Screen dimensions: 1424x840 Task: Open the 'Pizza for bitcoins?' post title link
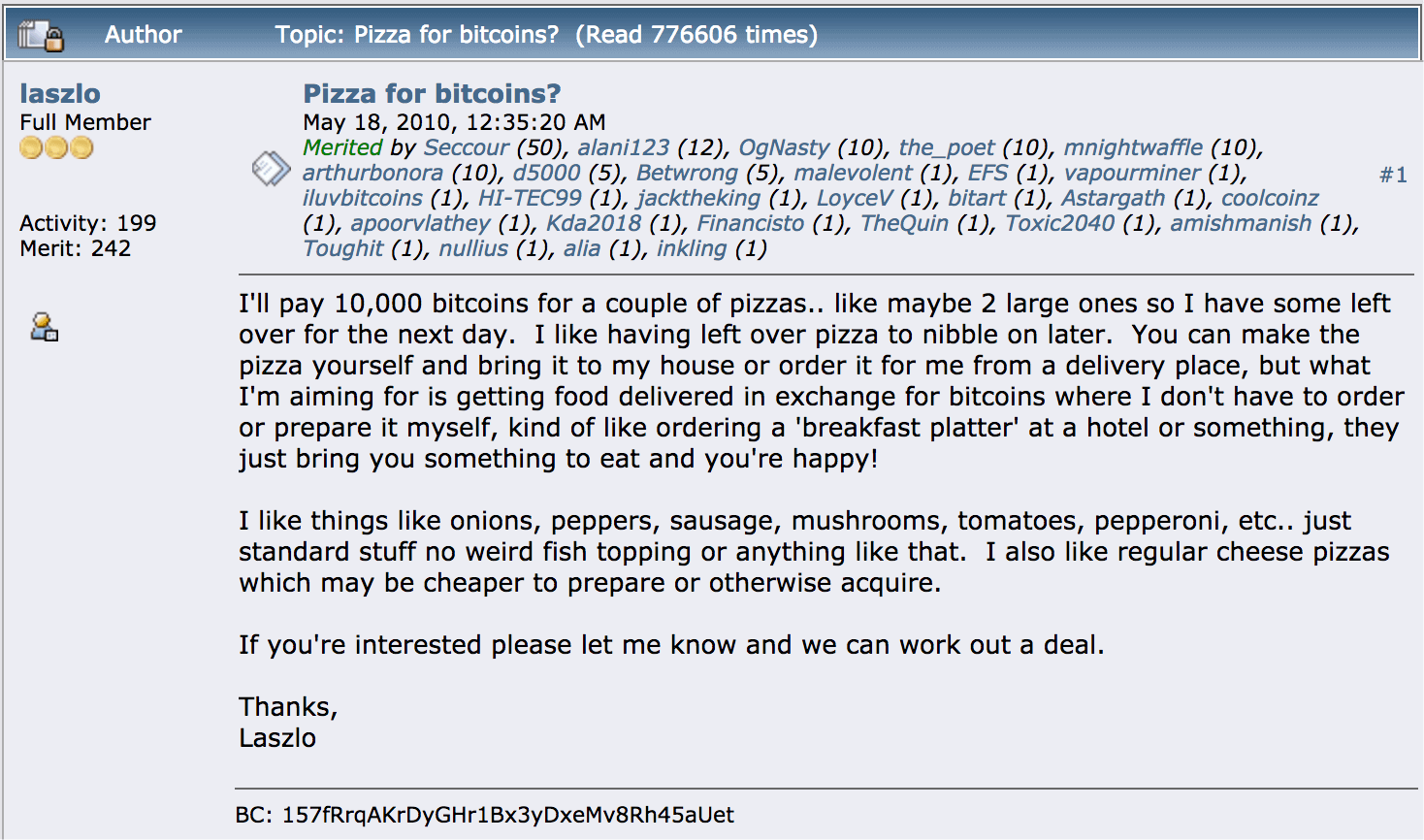[x=432, y=93]
